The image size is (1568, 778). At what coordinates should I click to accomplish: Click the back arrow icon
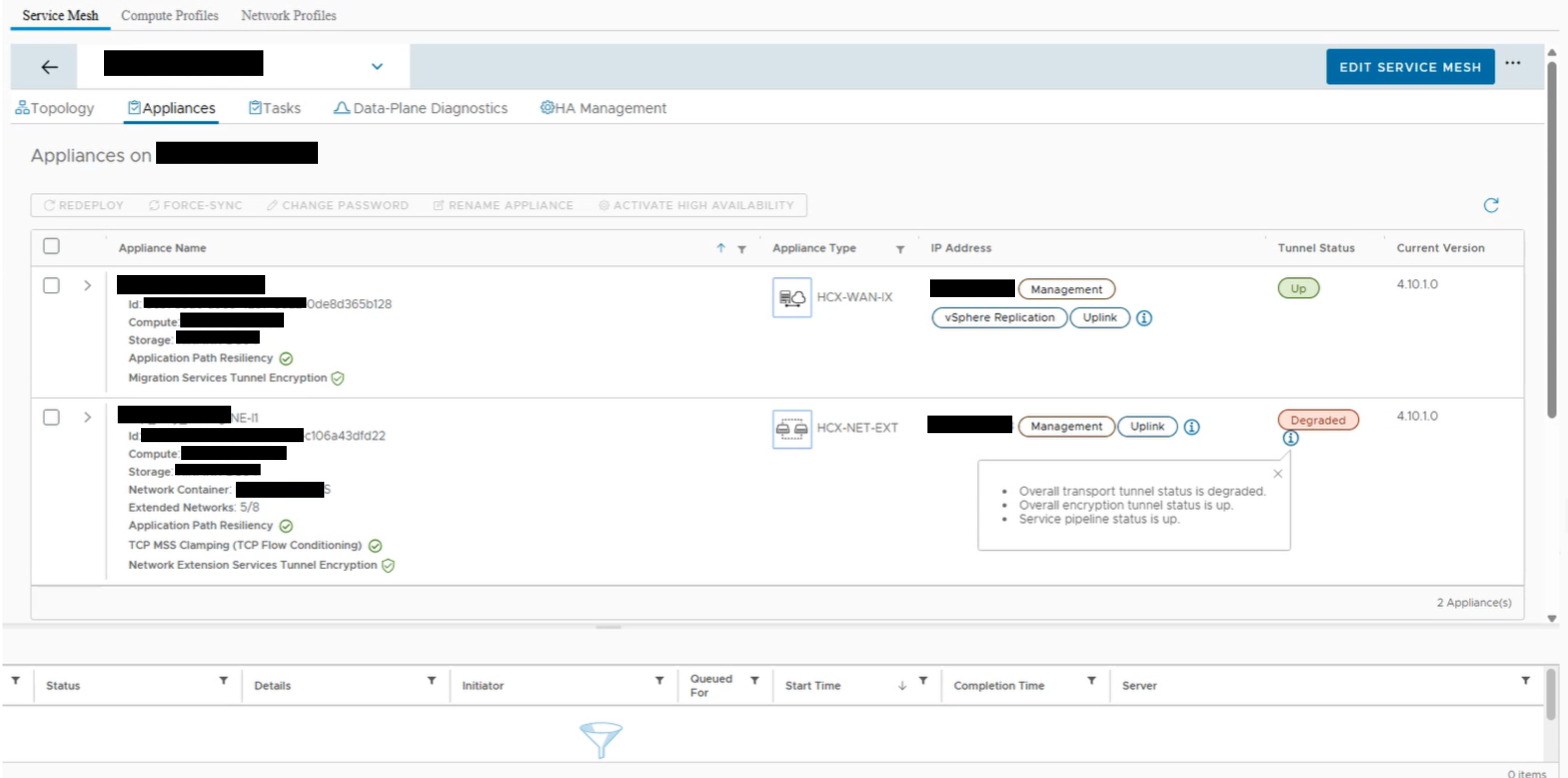49,67
